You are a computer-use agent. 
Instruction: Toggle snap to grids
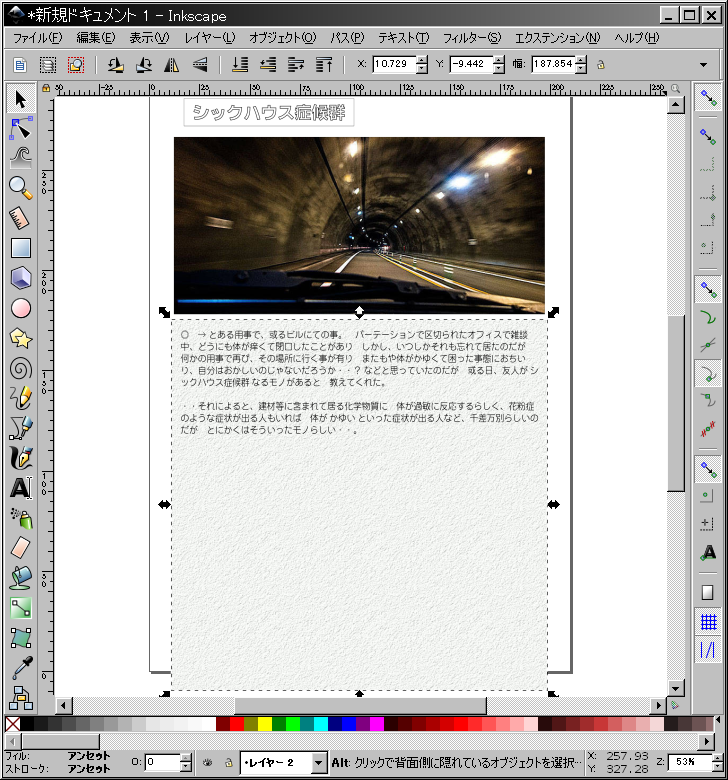(708, 622)
